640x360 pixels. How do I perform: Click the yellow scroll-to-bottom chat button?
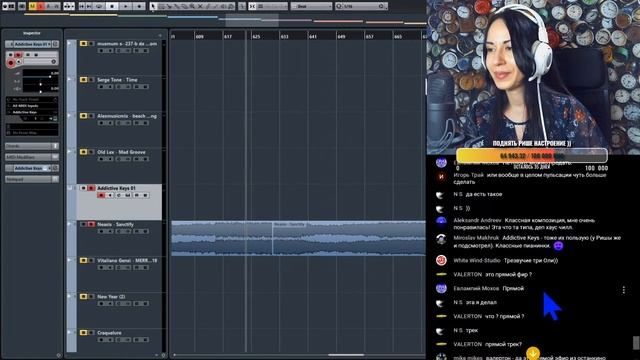[533, 353]
